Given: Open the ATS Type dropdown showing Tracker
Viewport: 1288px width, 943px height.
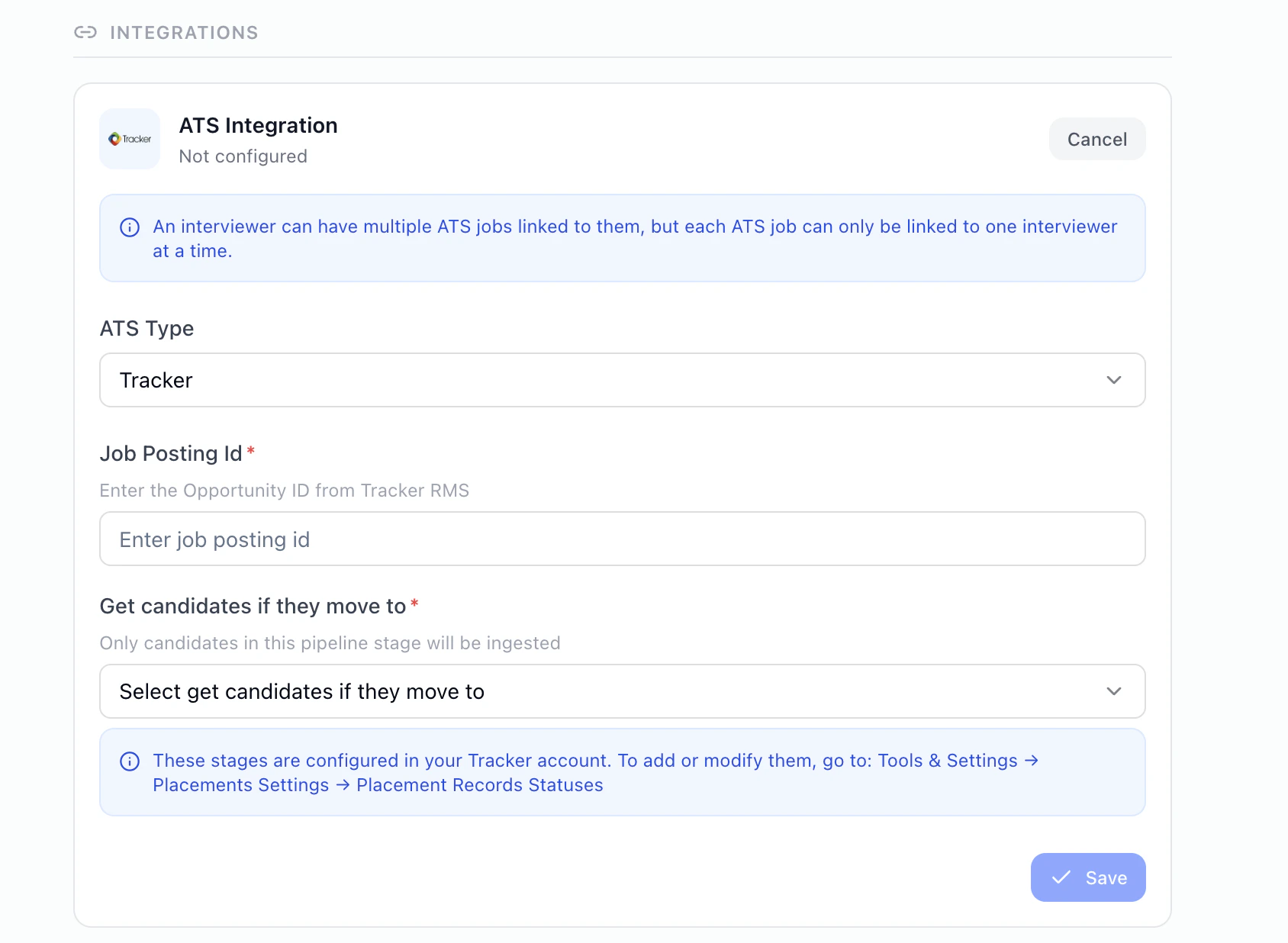Looking at the screenshot, I should pyautogui.click(x=623, y=380).
